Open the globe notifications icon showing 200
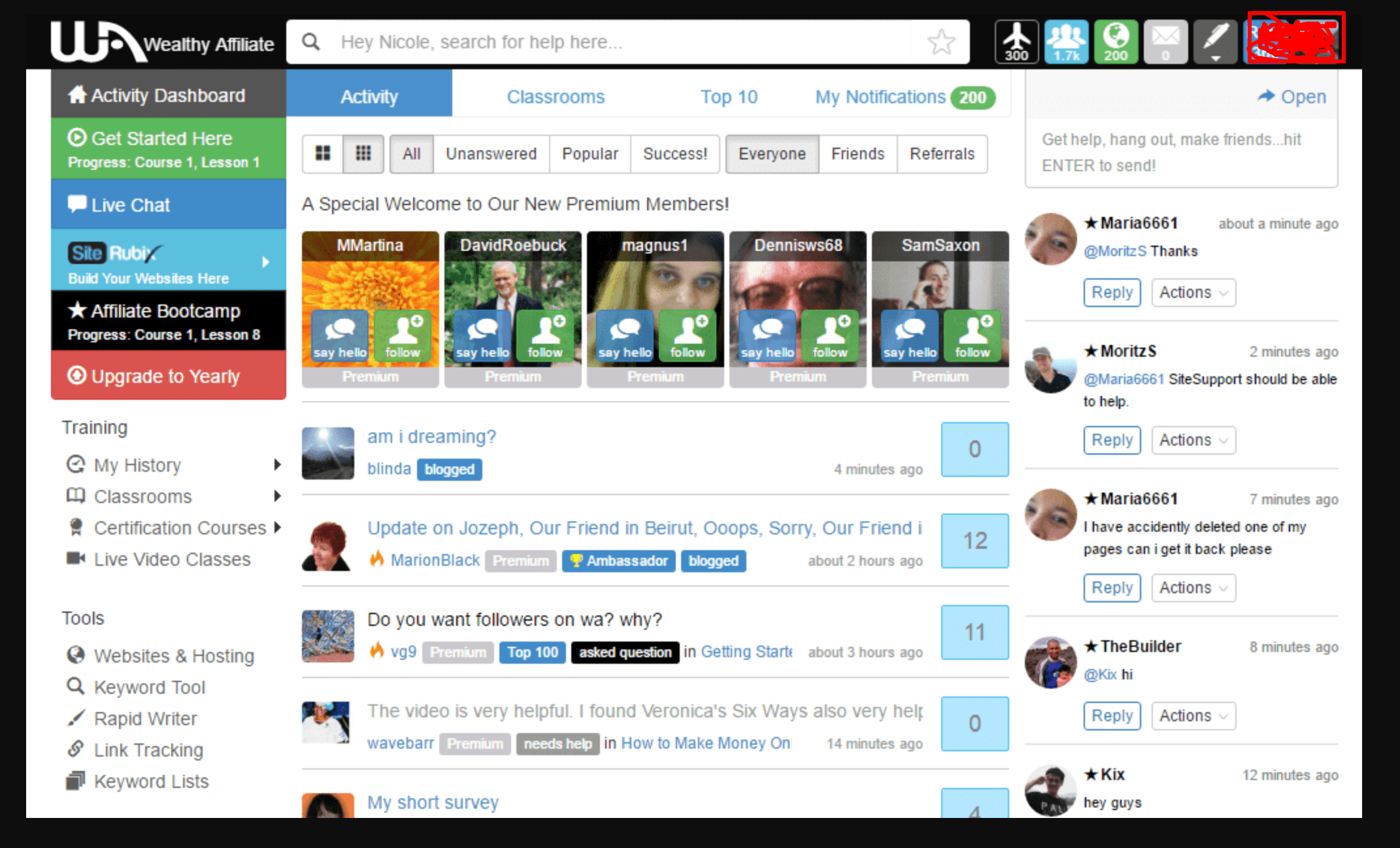 tap(1116, 42)
